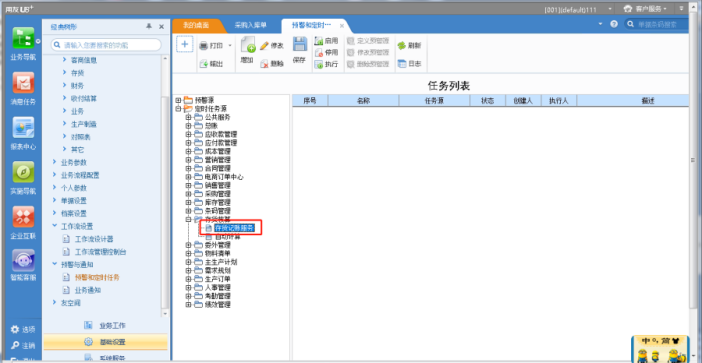Click the help question mark icon

click(614, 24)
